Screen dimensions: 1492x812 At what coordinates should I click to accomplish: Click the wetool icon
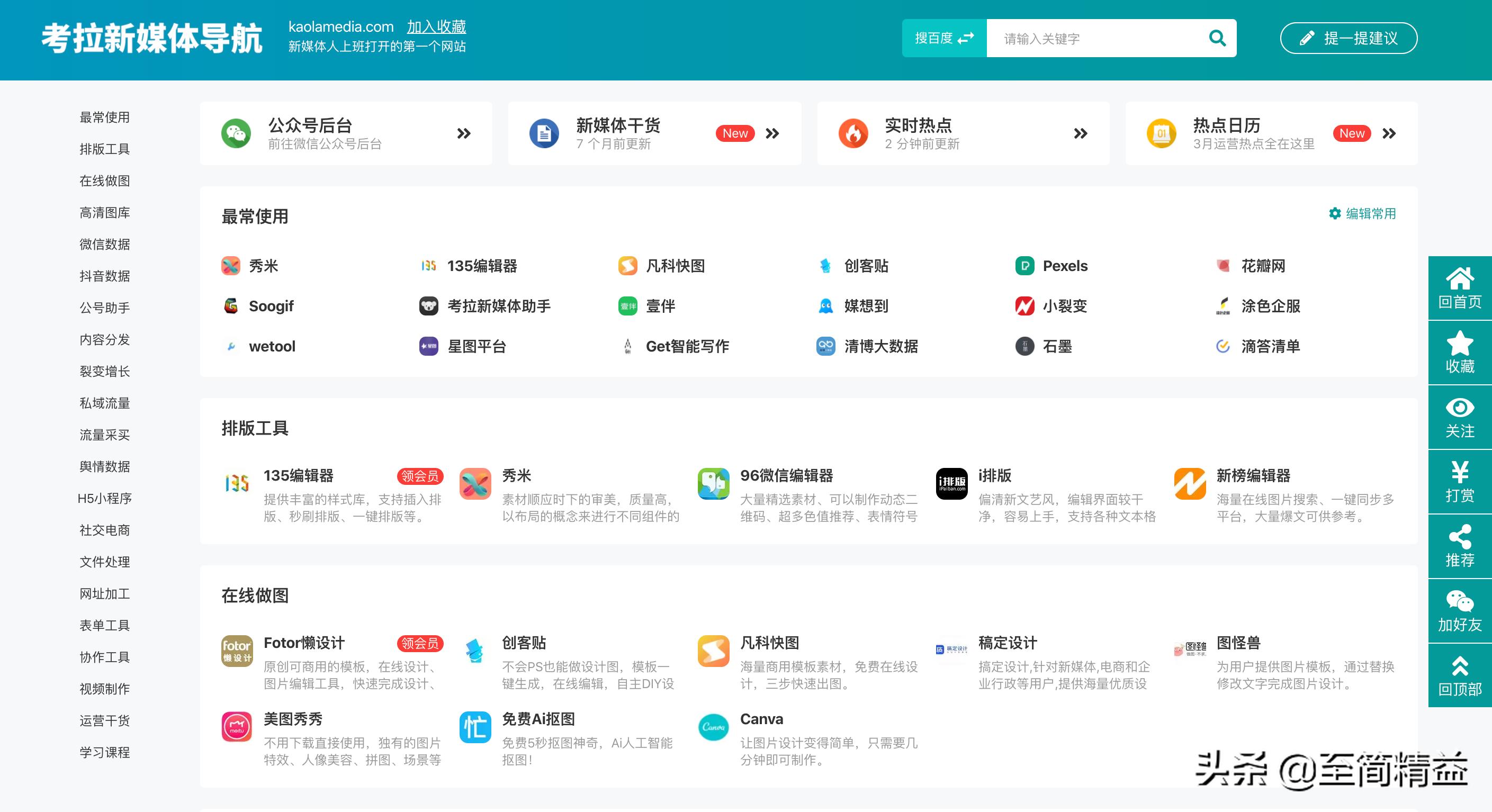[x=230, y=346]
